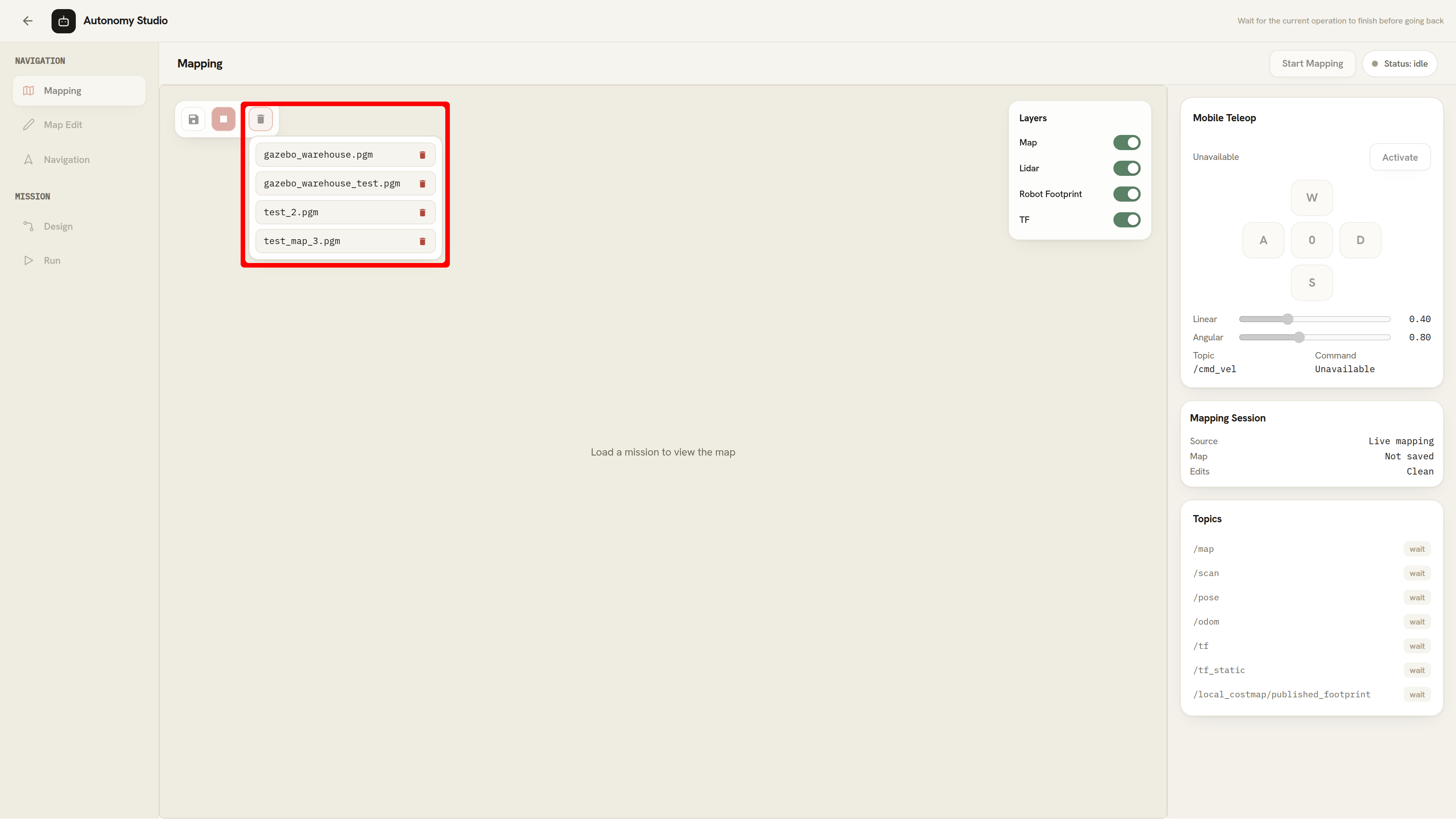Delete gazebo_warehouse.pgm with its trash icon
The image size is (1456, 819).
point(422,155)
